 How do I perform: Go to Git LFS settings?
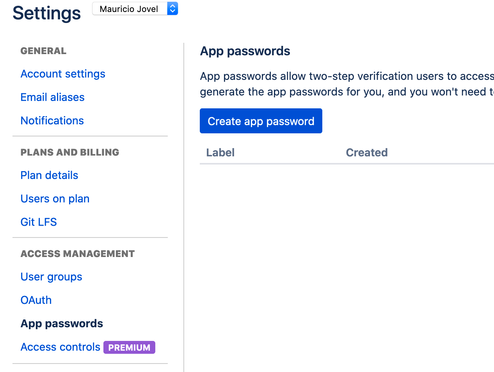point(38,222)
